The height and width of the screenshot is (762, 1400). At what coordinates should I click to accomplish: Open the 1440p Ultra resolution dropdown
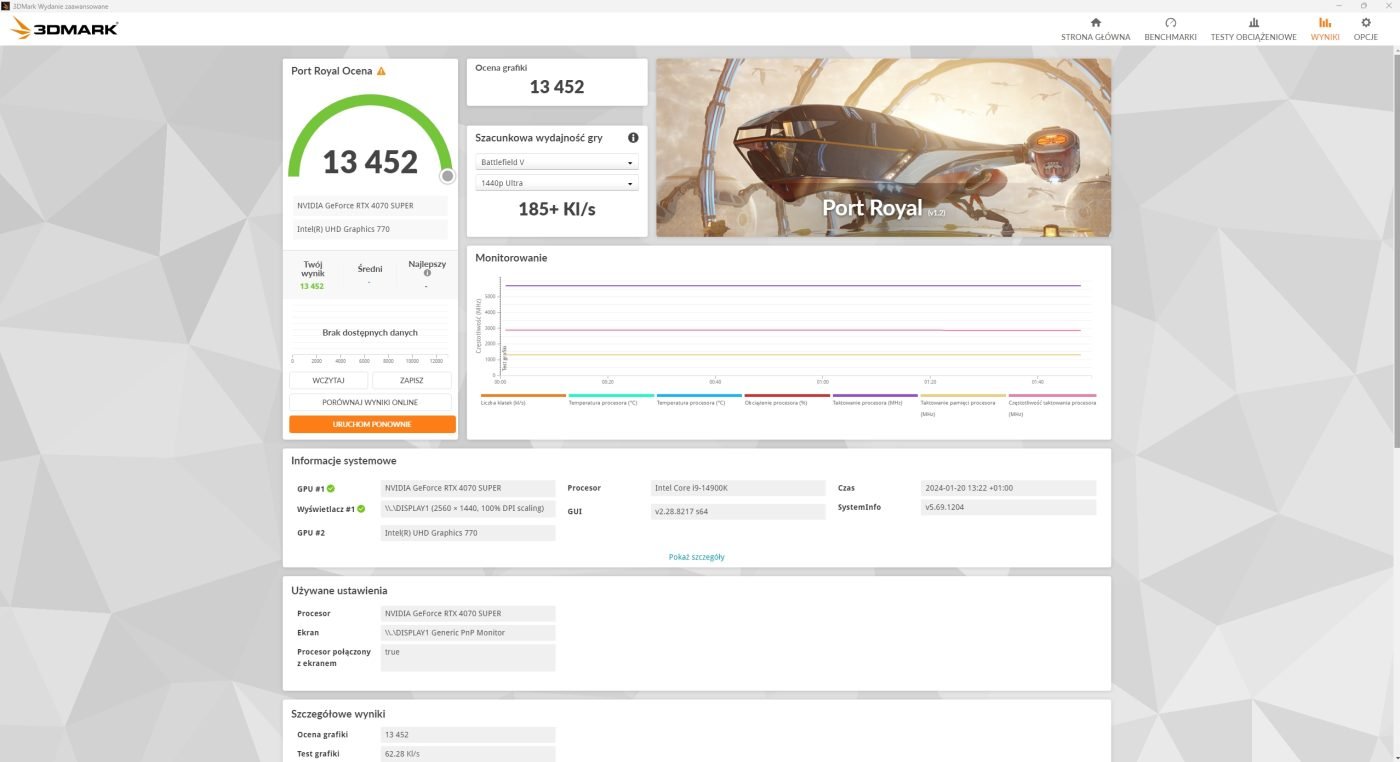(557, 183)
